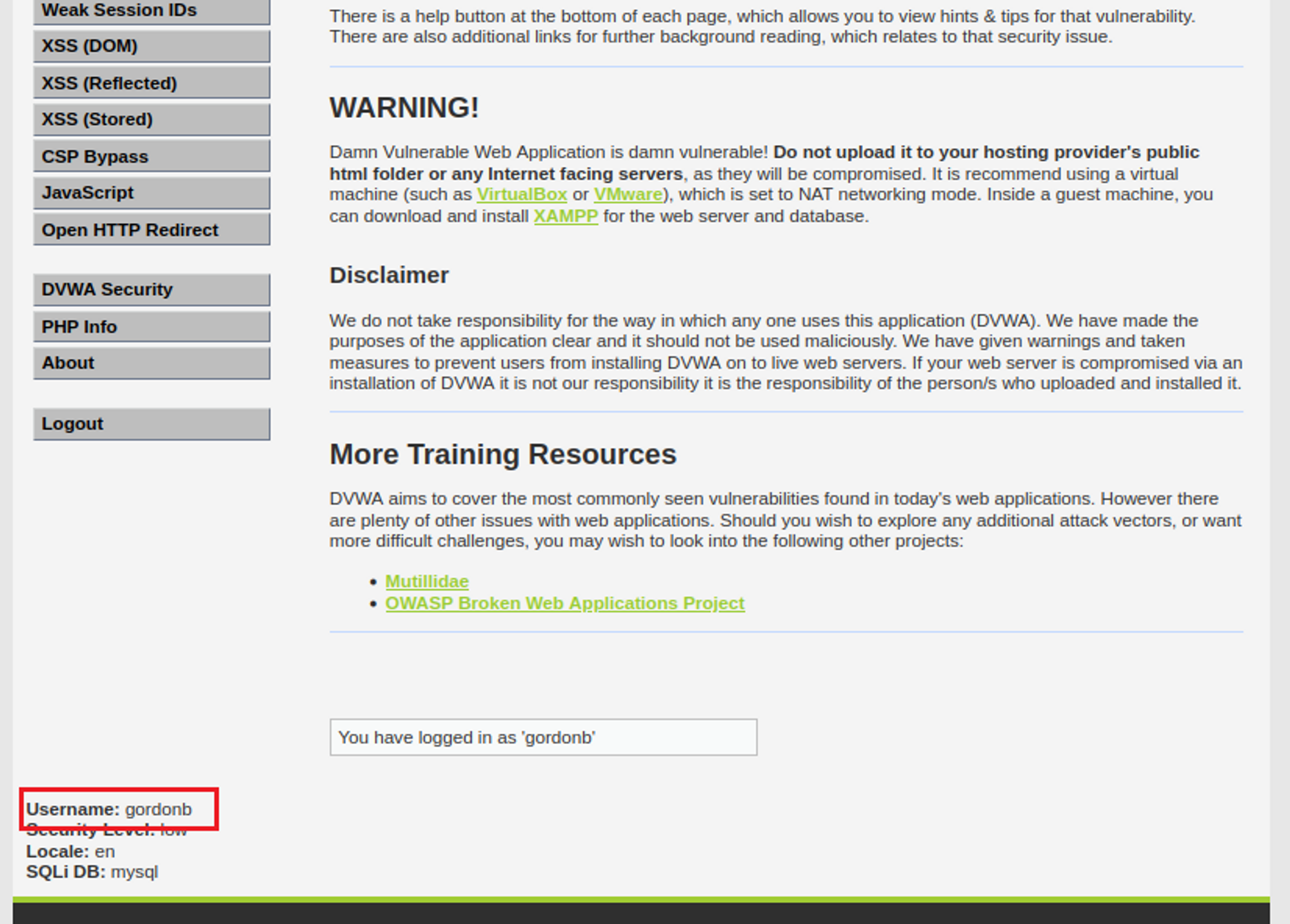The width and height of the screenshot is (1290, 924).
Task: View the PHP Info page
Action: [x=151, y=327]
